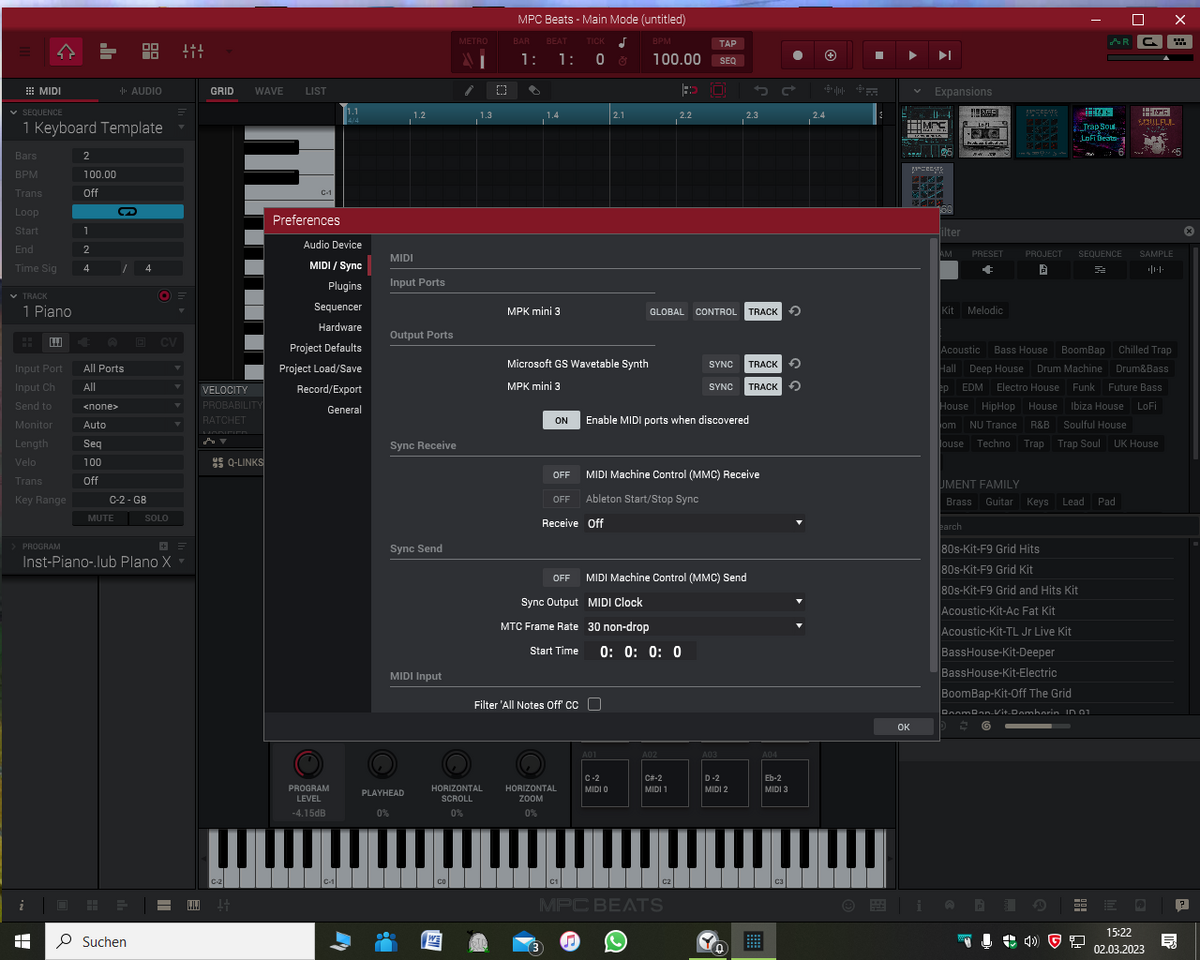
Task: Toggle CONTROL for MPK mini 3 input
Action: (716, 312)
